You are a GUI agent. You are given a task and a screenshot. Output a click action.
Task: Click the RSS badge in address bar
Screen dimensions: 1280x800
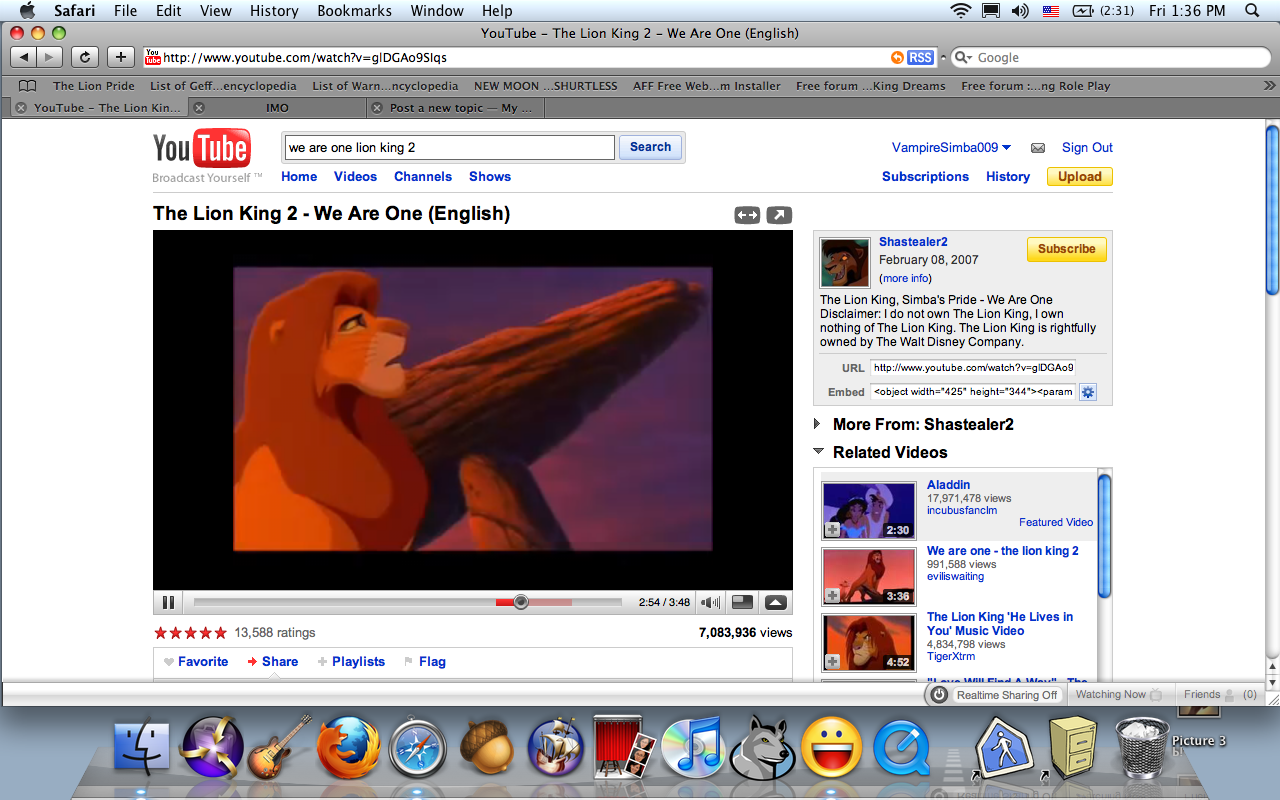pos(920,58)
